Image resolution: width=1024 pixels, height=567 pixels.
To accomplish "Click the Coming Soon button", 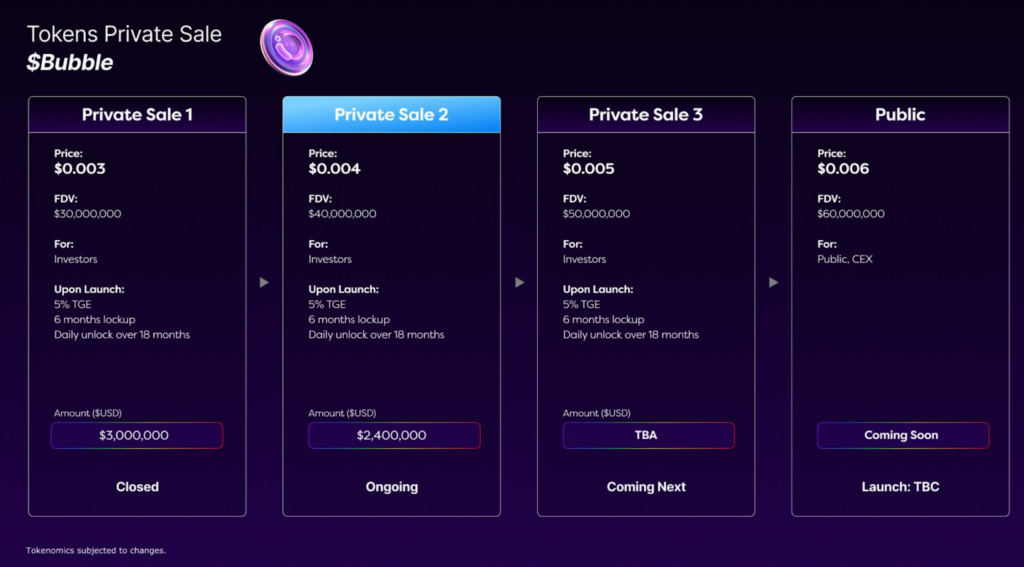I will click(x=903, y=435).
